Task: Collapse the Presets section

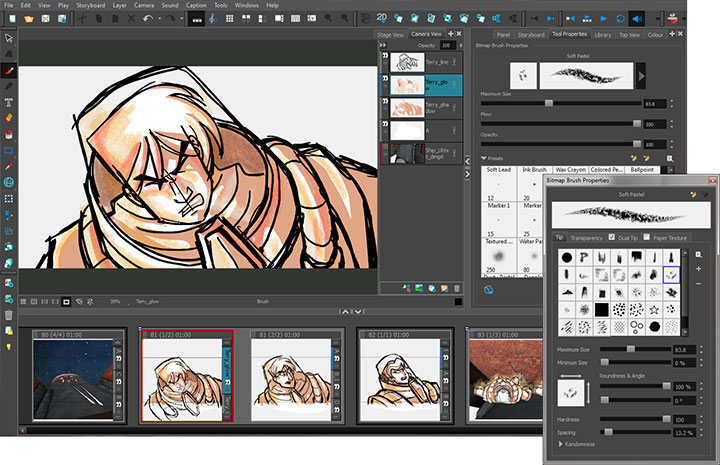Action: click(484, 157)
